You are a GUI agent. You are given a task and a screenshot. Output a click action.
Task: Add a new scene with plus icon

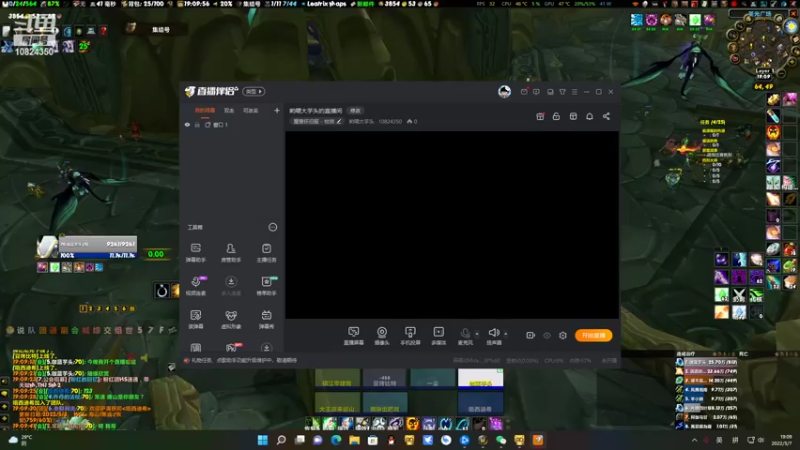tap(277, 110)
